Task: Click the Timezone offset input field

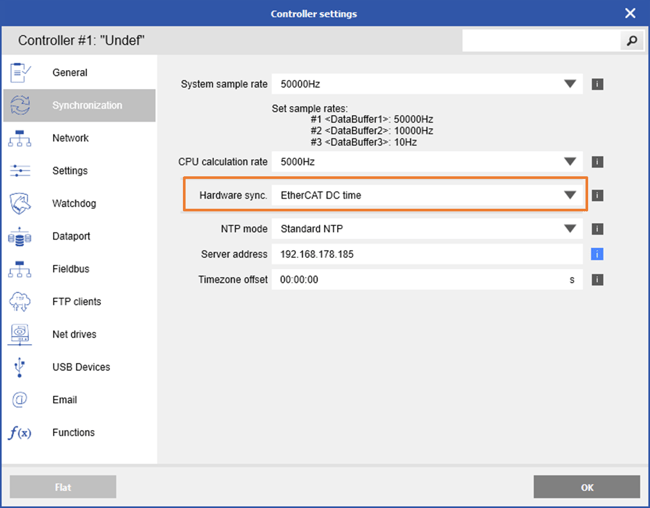Action: click(420, 280)
